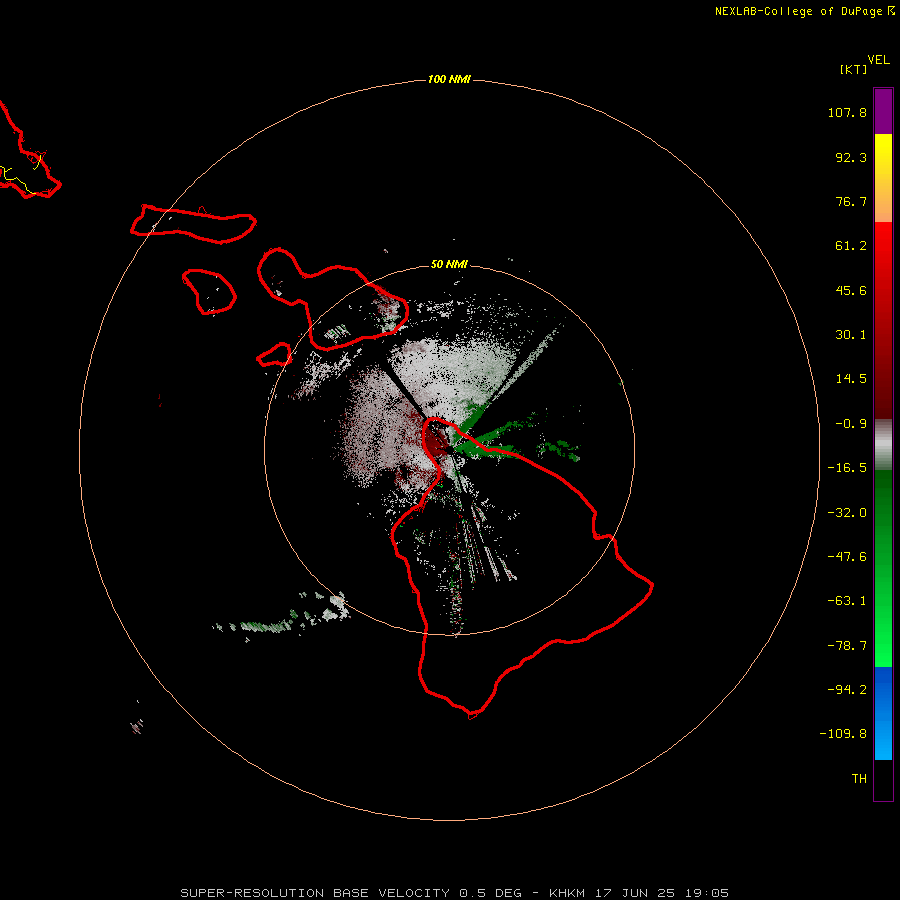
Task: Click the 107.8 legend value
Action: (847, 112)
